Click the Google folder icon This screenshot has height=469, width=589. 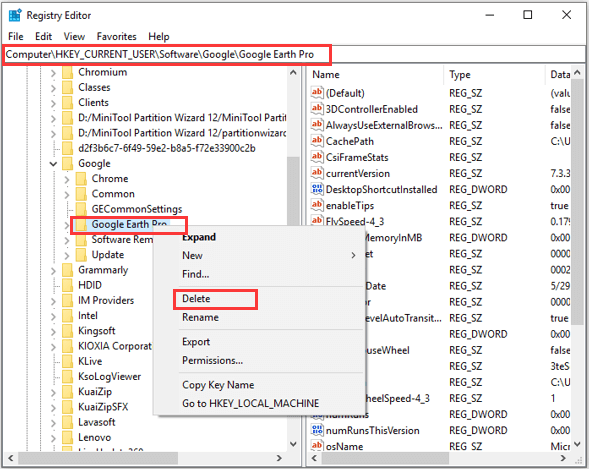(x=68, y=163)
